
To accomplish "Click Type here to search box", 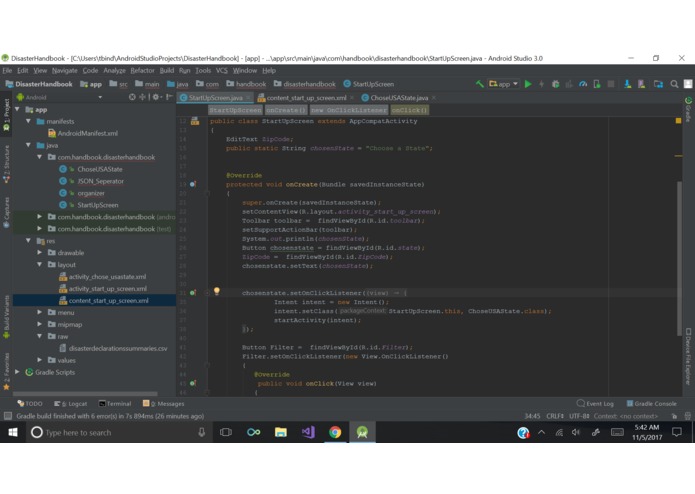I will pyautogui.click(x=117, y=432).
